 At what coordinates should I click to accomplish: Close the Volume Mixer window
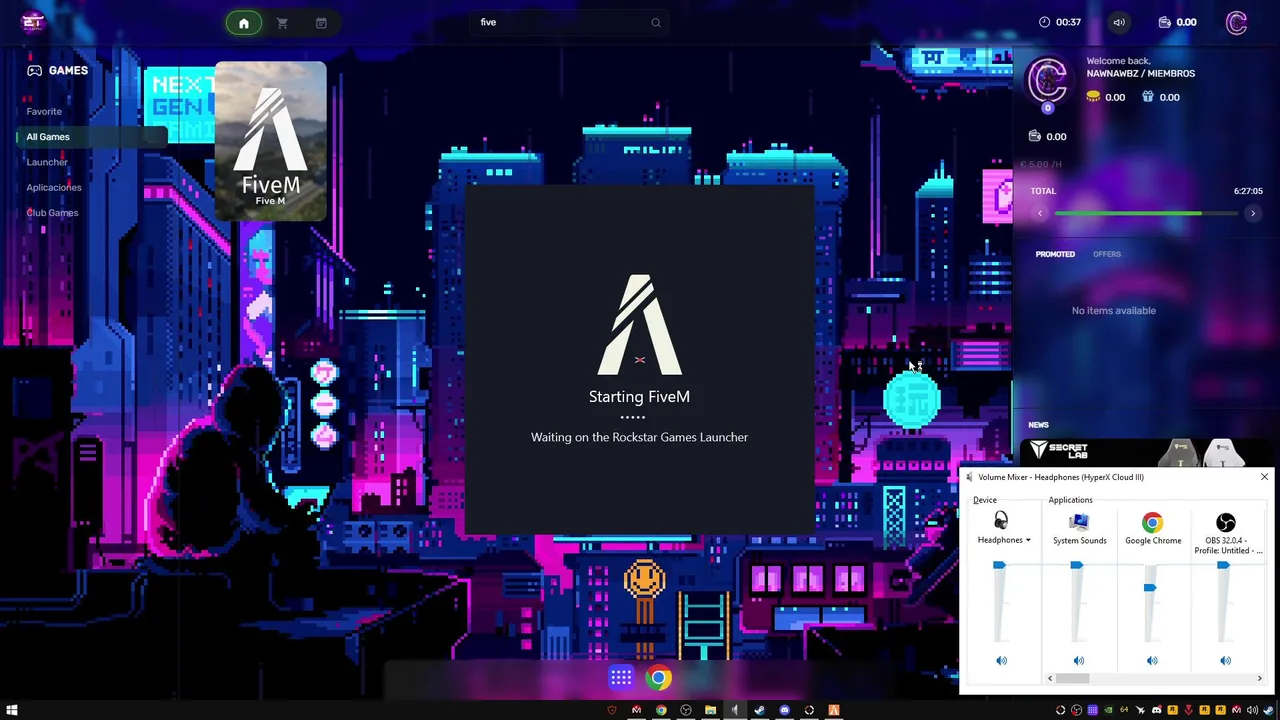[x=1264, y=477]
